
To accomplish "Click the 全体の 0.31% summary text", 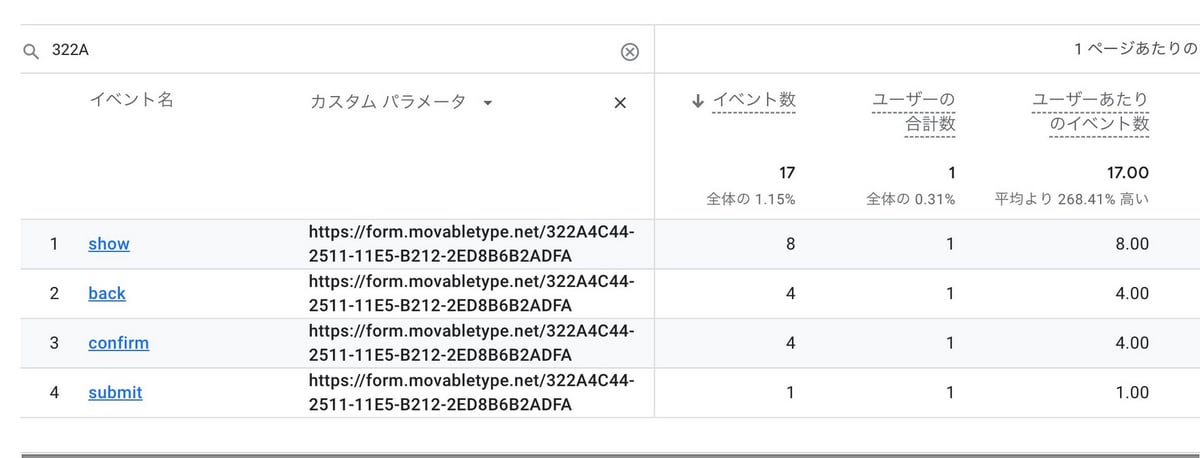I will click(x=910, y=199).
